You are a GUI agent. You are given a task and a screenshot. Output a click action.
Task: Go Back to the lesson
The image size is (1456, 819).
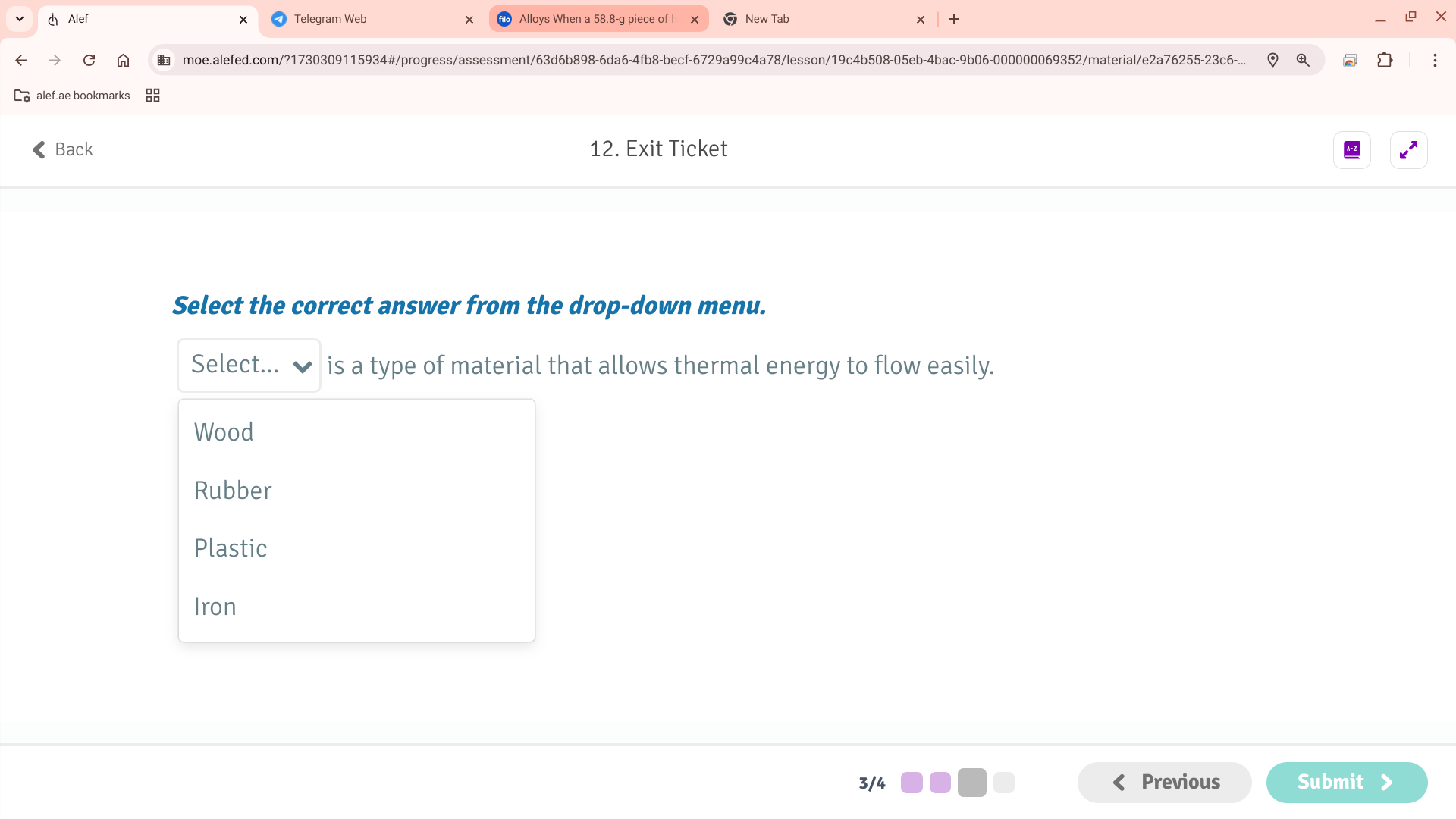click(62, 149)
